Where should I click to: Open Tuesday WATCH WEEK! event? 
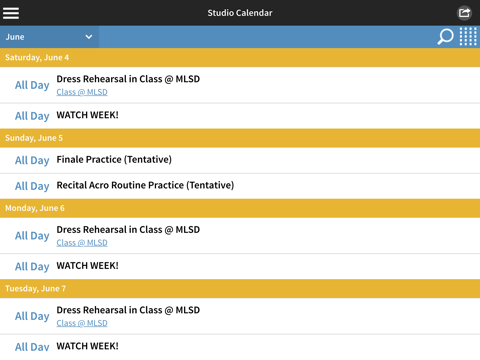[240, 347]
